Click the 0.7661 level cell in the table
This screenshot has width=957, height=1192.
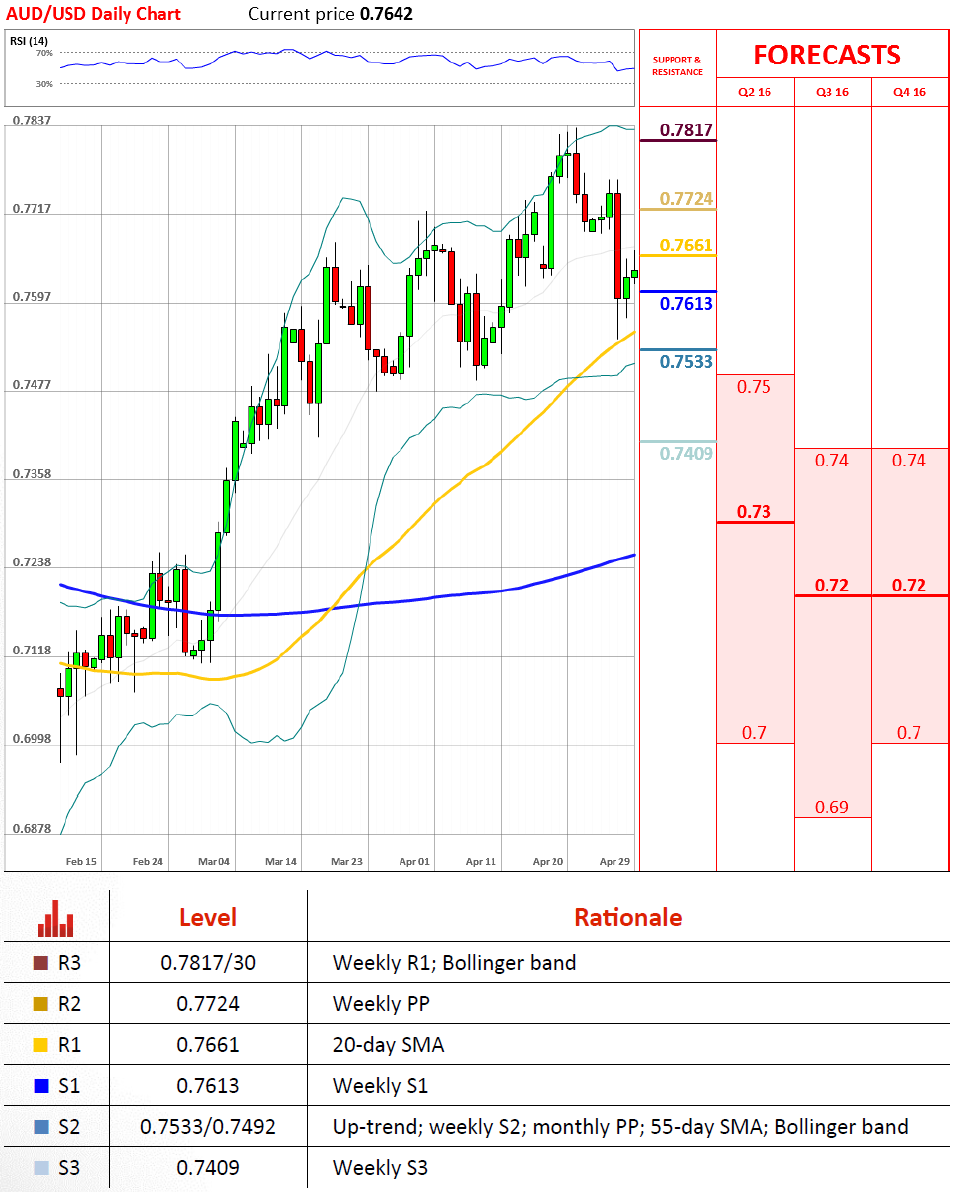pyautogui.click(x=208, y=1045)
